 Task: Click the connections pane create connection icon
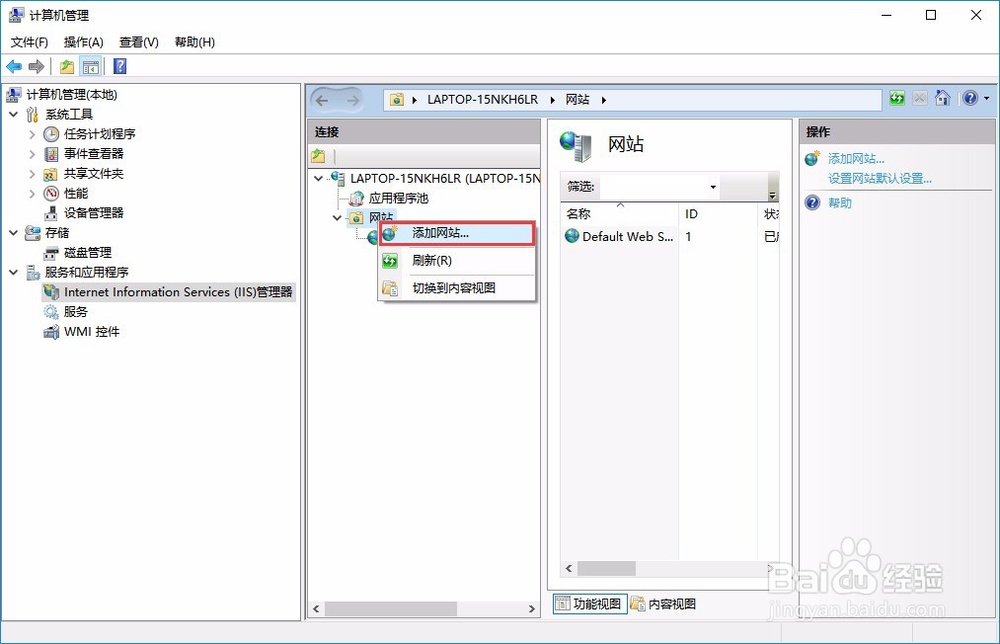click(319, 156)
